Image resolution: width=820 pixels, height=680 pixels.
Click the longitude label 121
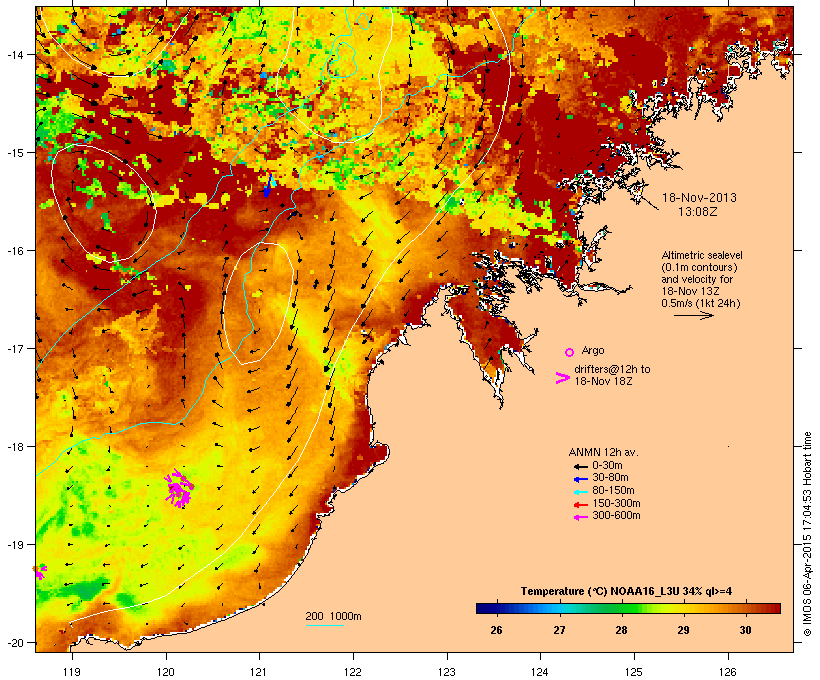click(259, 672)
